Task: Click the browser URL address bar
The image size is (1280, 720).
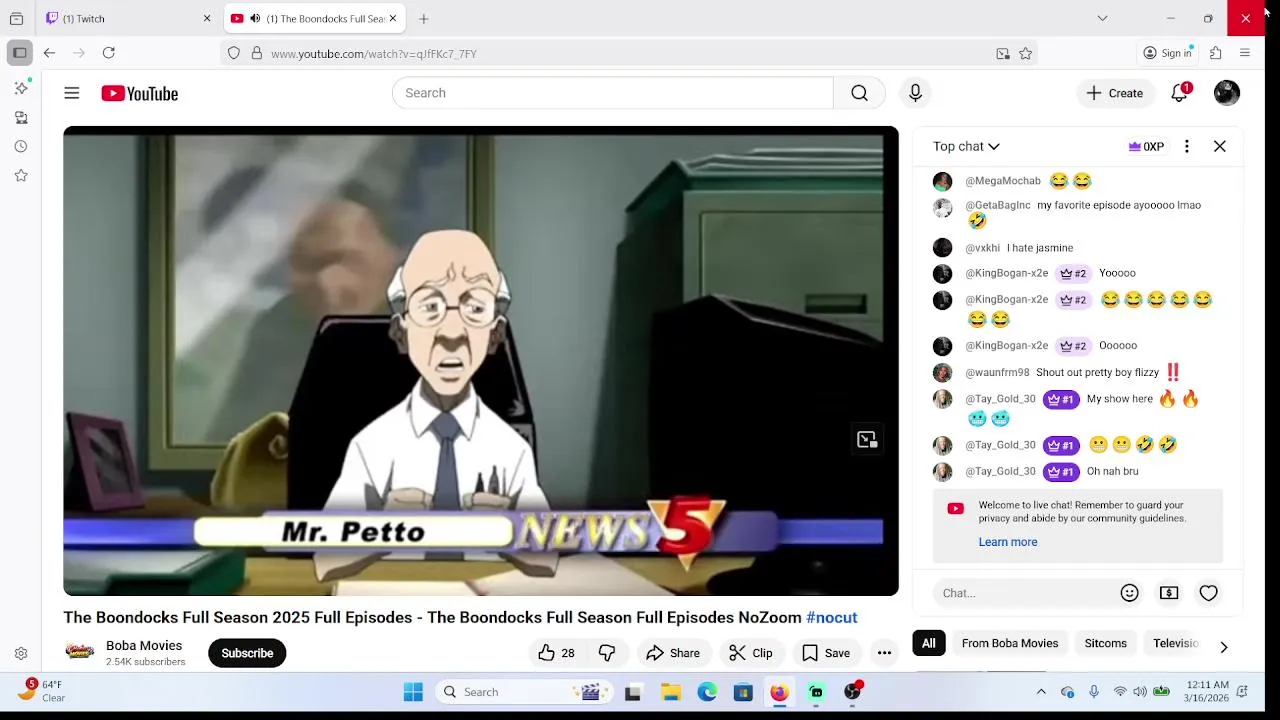Action: coord(630,54)
